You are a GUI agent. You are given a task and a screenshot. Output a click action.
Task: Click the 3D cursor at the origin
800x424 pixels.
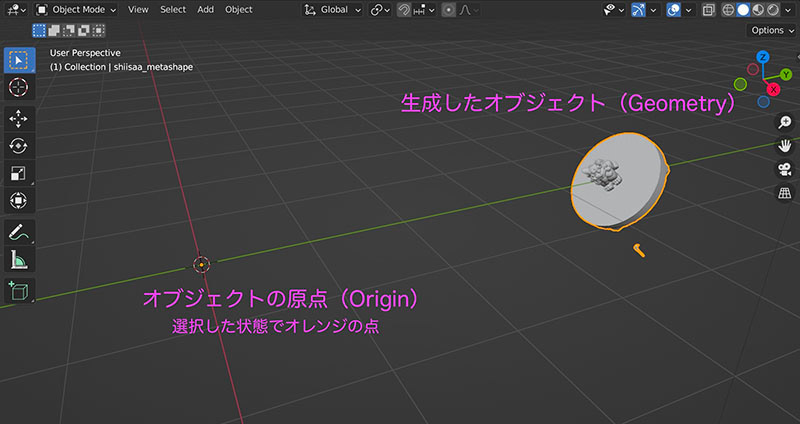[x=202, y=265]
